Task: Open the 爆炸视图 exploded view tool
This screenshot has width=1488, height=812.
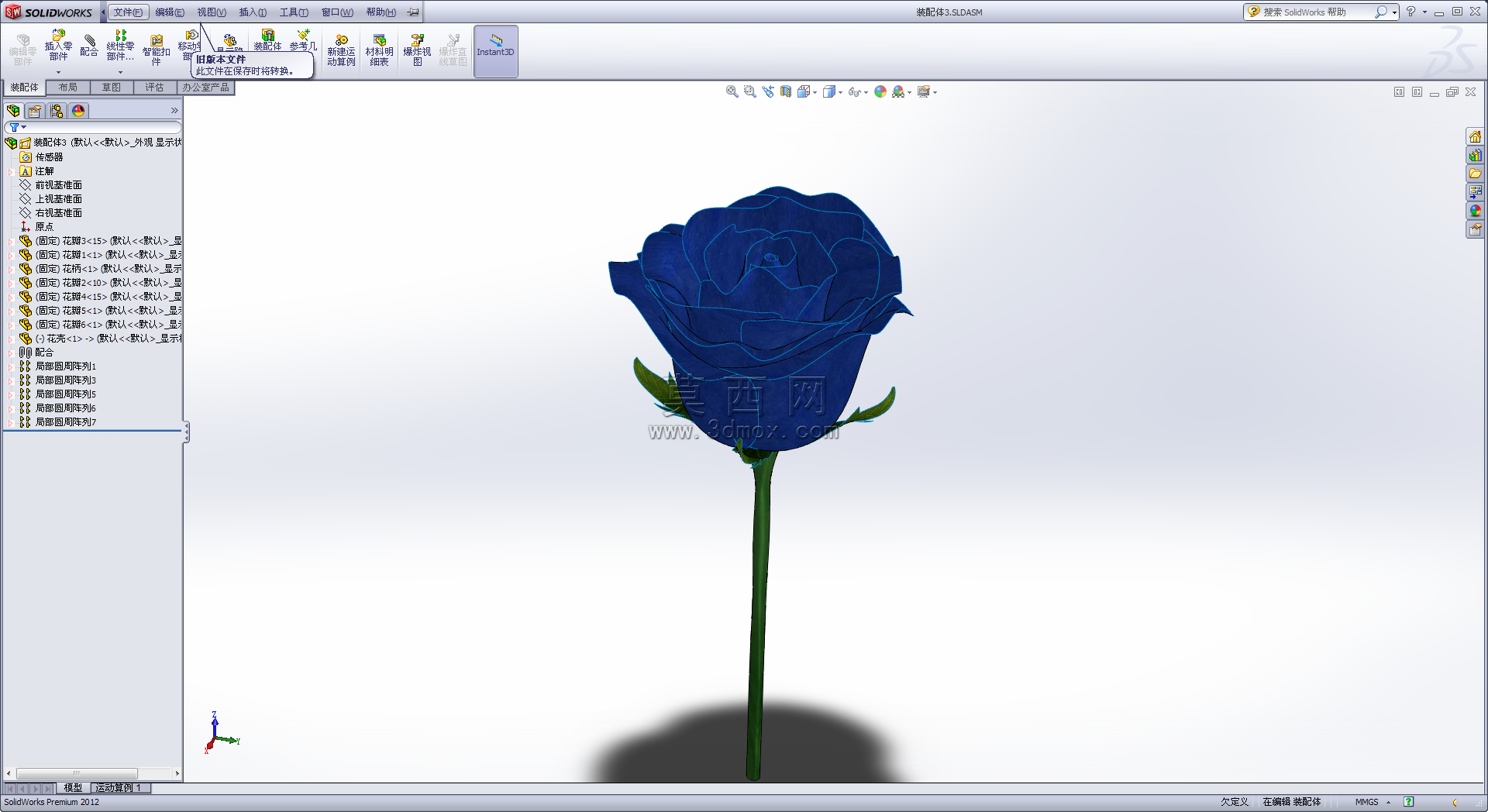Action: pos(417,50)
